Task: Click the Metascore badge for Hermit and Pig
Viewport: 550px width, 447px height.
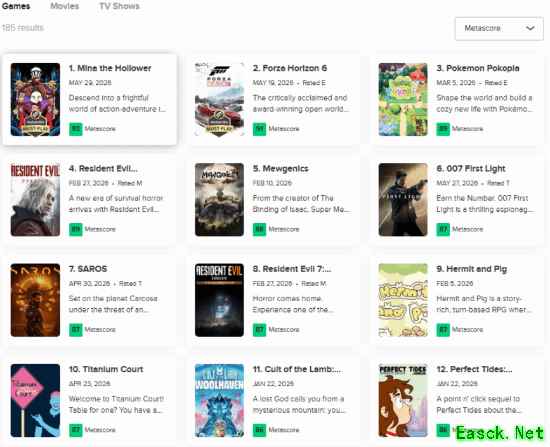Action: [443, 330]
